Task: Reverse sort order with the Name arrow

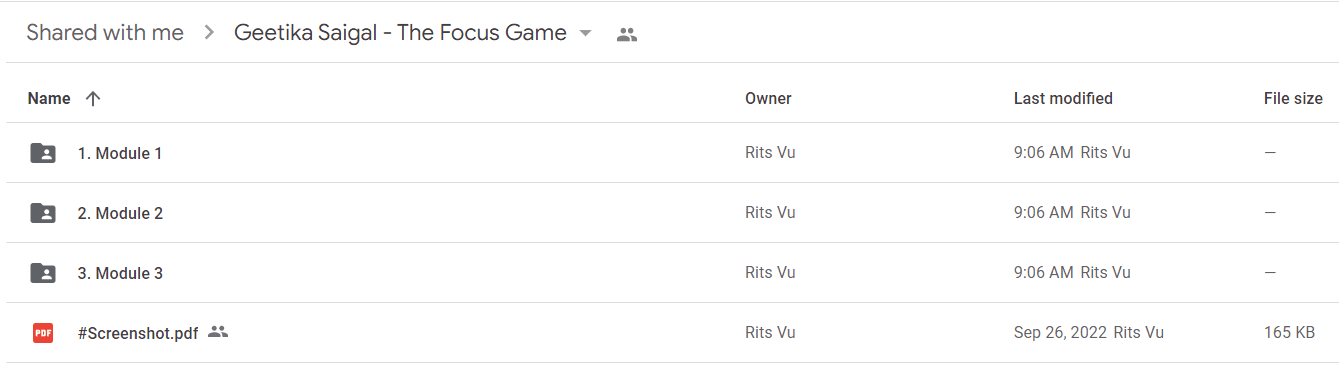Action: tap(93, 98)
